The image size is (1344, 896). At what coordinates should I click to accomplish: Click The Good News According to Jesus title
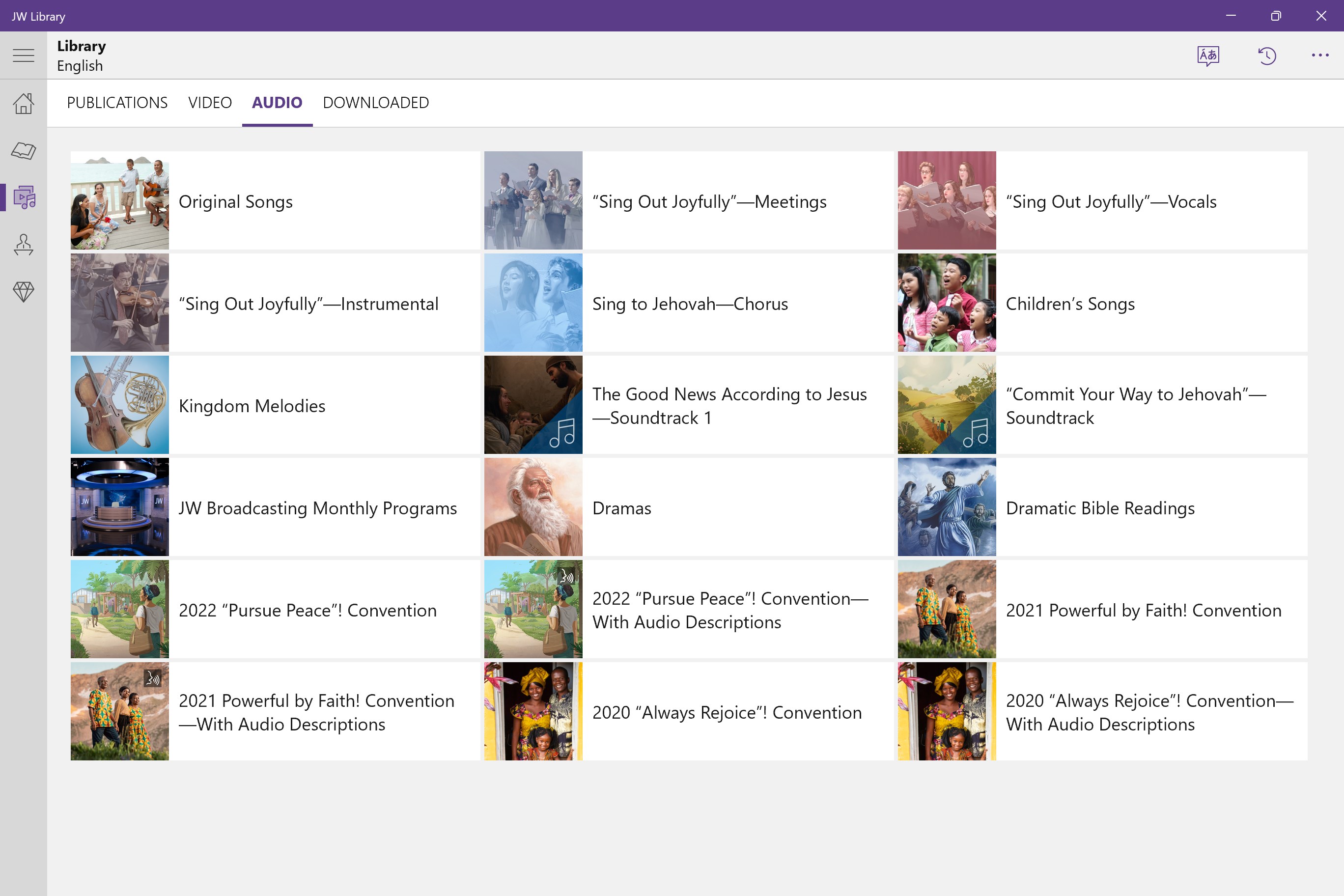click(x=729, y=406)
